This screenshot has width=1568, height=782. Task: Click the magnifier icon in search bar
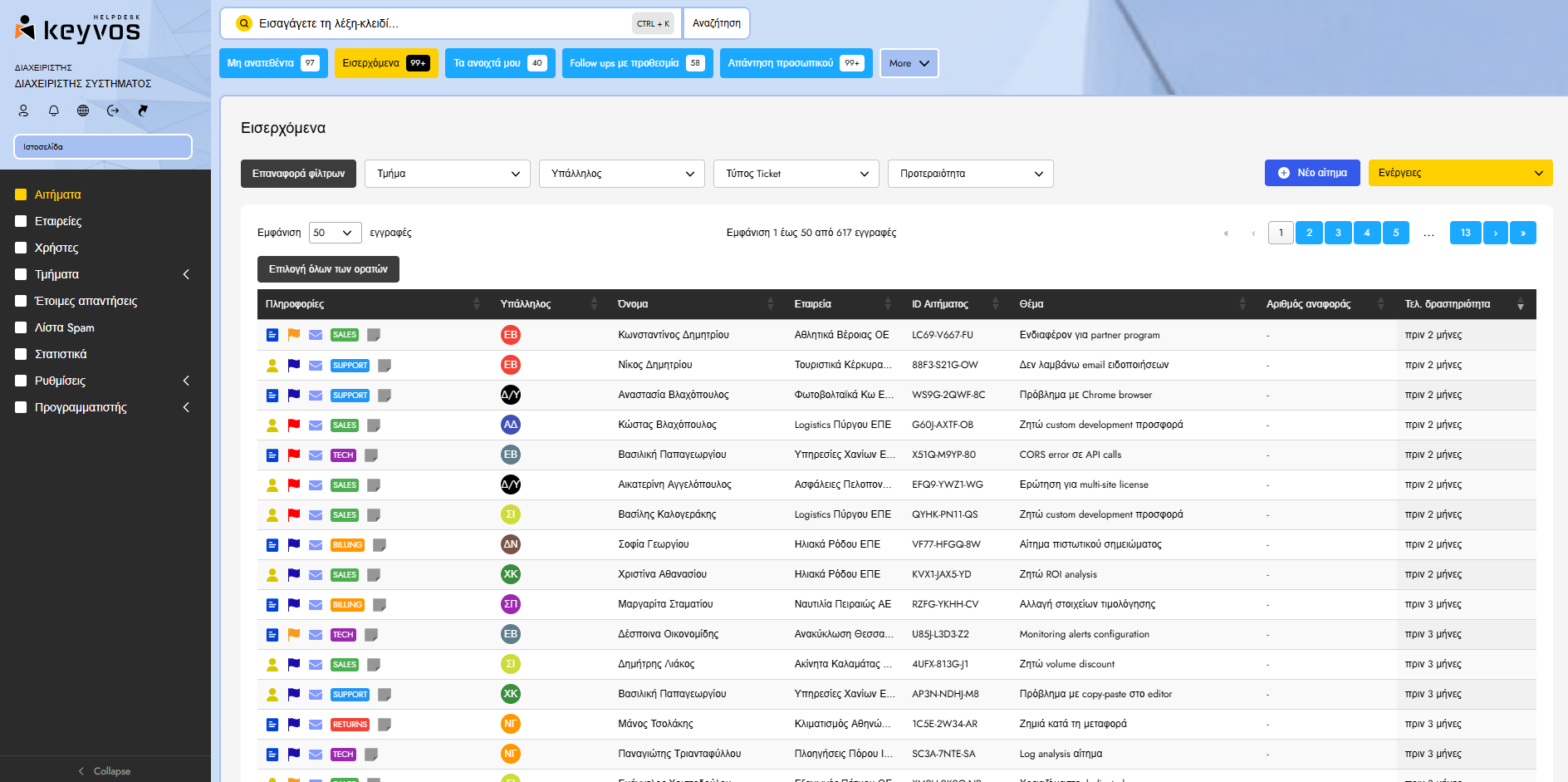[244, 23]
